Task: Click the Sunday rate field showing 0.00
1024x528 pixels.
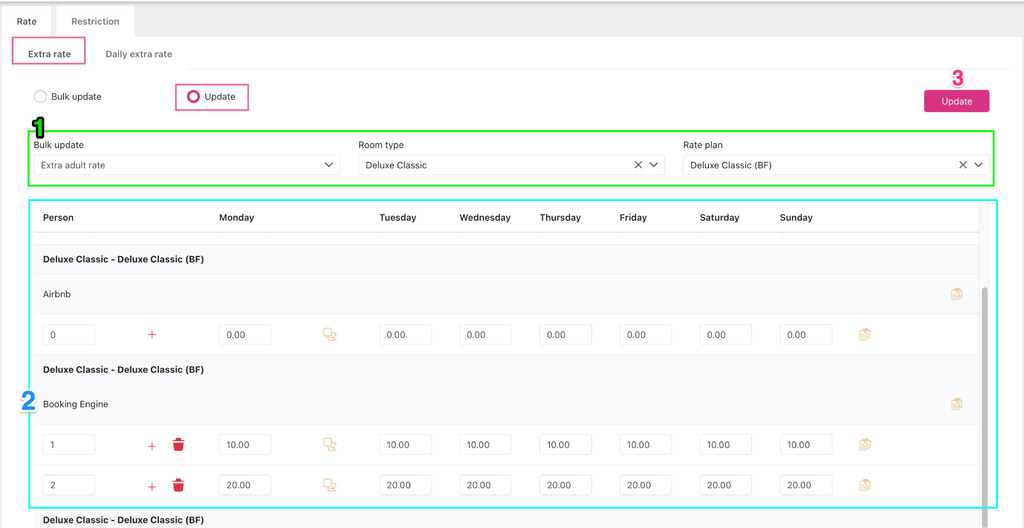Action: click(x=806, y=335)
